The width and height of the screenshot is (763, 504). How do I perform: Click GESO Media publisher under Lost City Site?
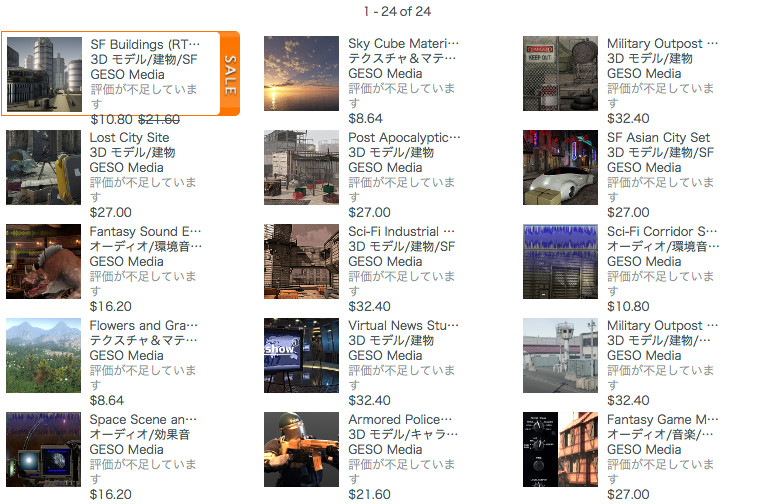[127, 167]
